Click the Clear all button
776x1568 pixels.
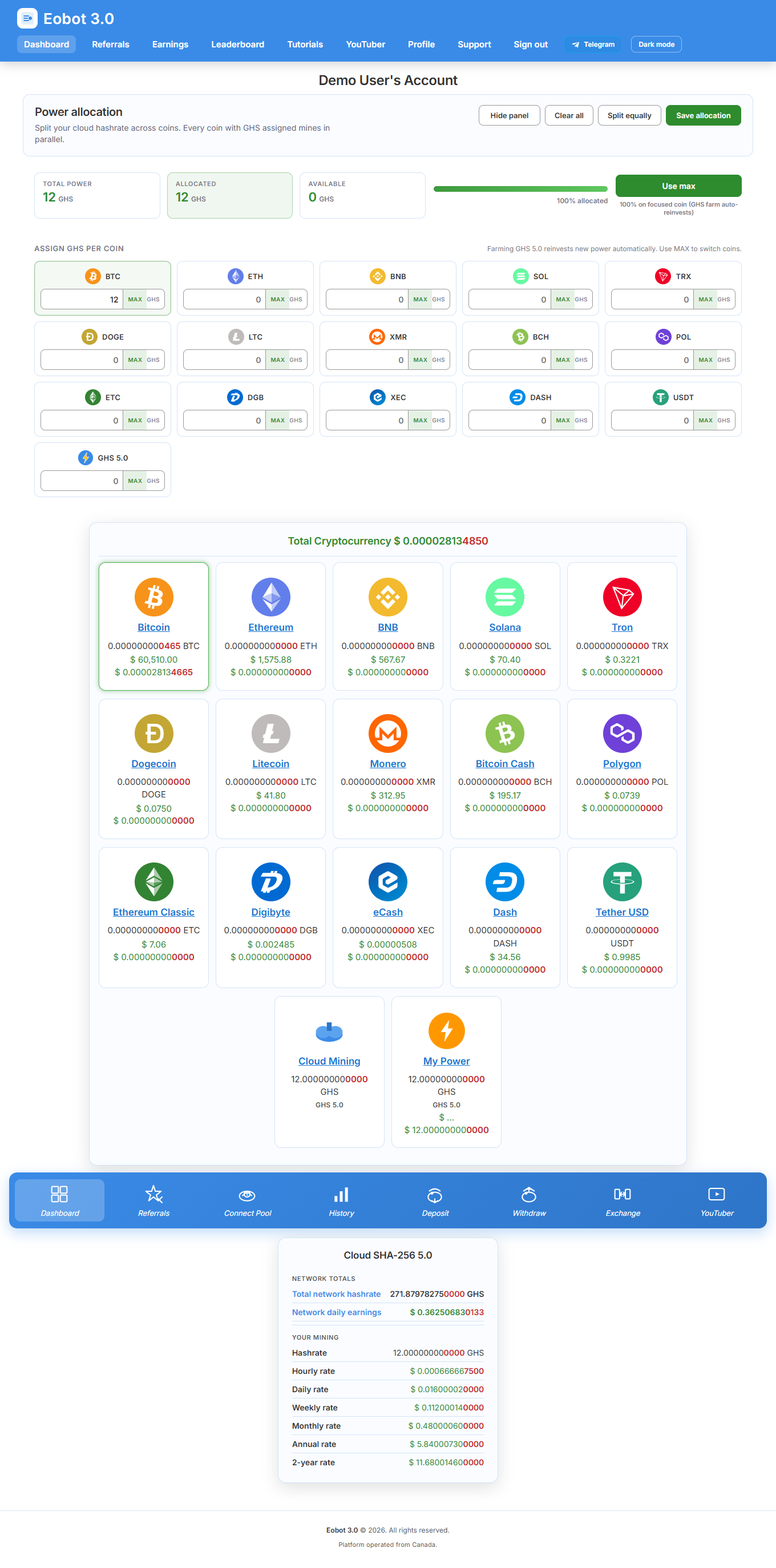click(569, 116)
